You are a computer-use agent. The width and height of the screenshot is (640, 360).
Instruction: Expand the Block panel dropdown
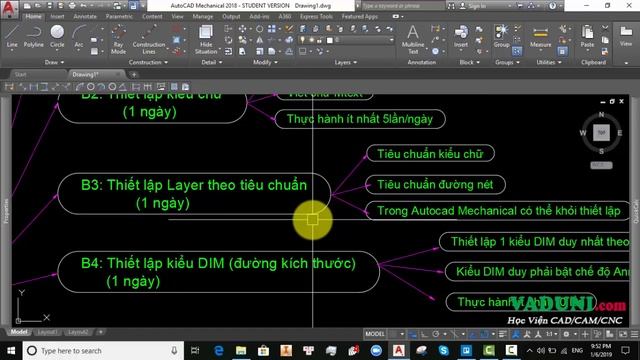pyautogui.click(x=469, y=62)
